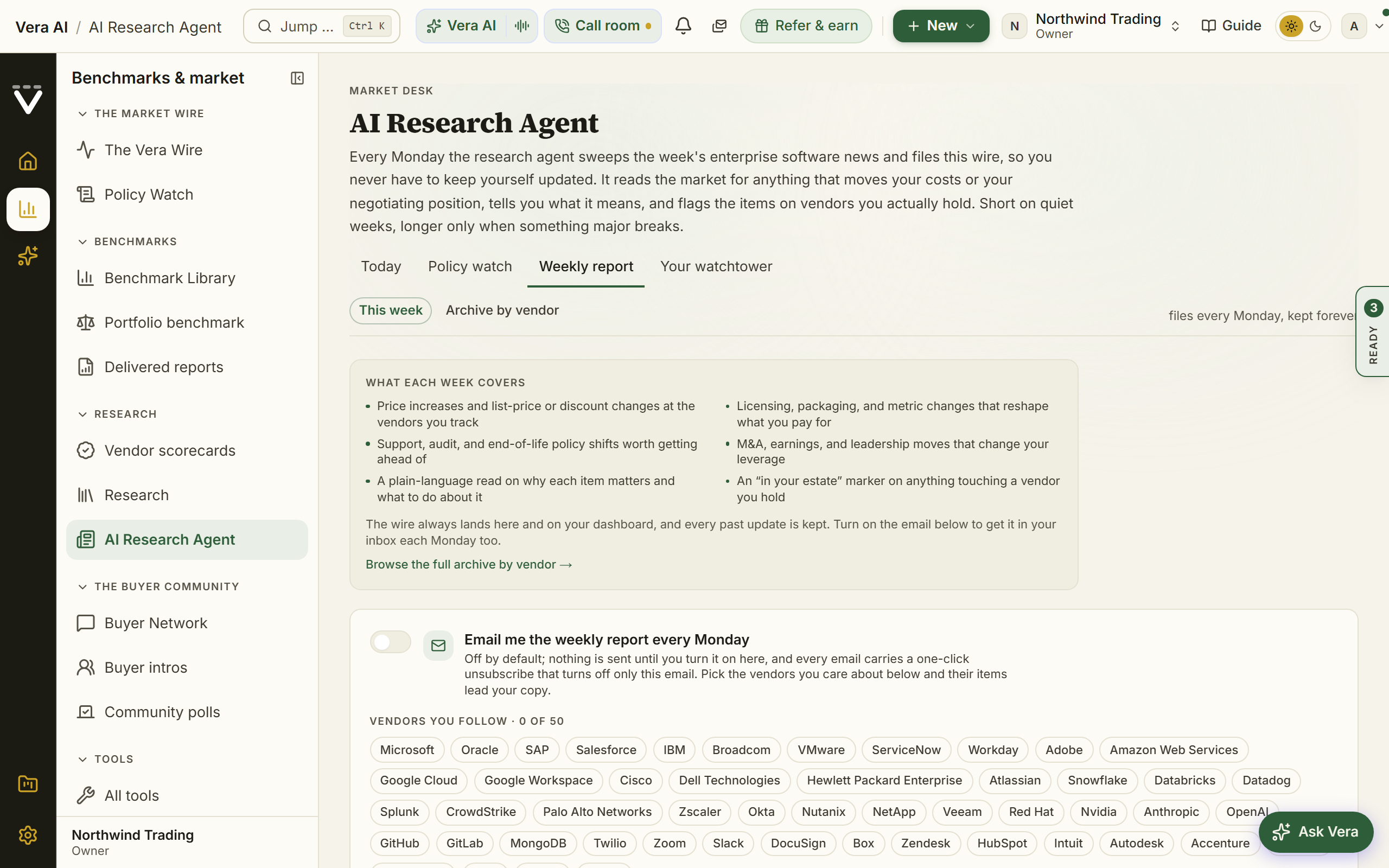Click the Vera logo in left rail
This screenshot has width=1389, height=868.
28,100
